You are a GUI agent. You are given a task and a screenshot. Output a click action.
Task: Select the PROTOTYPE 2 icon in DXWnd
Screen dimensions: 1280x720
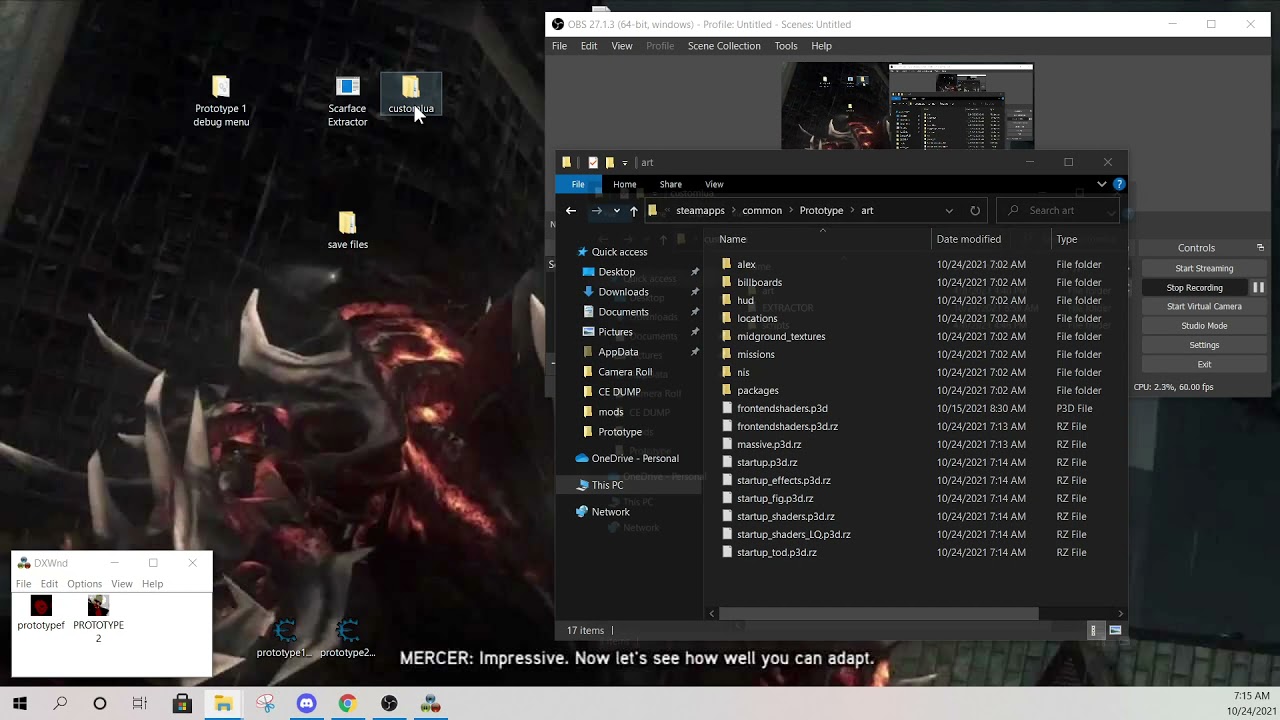98,619
